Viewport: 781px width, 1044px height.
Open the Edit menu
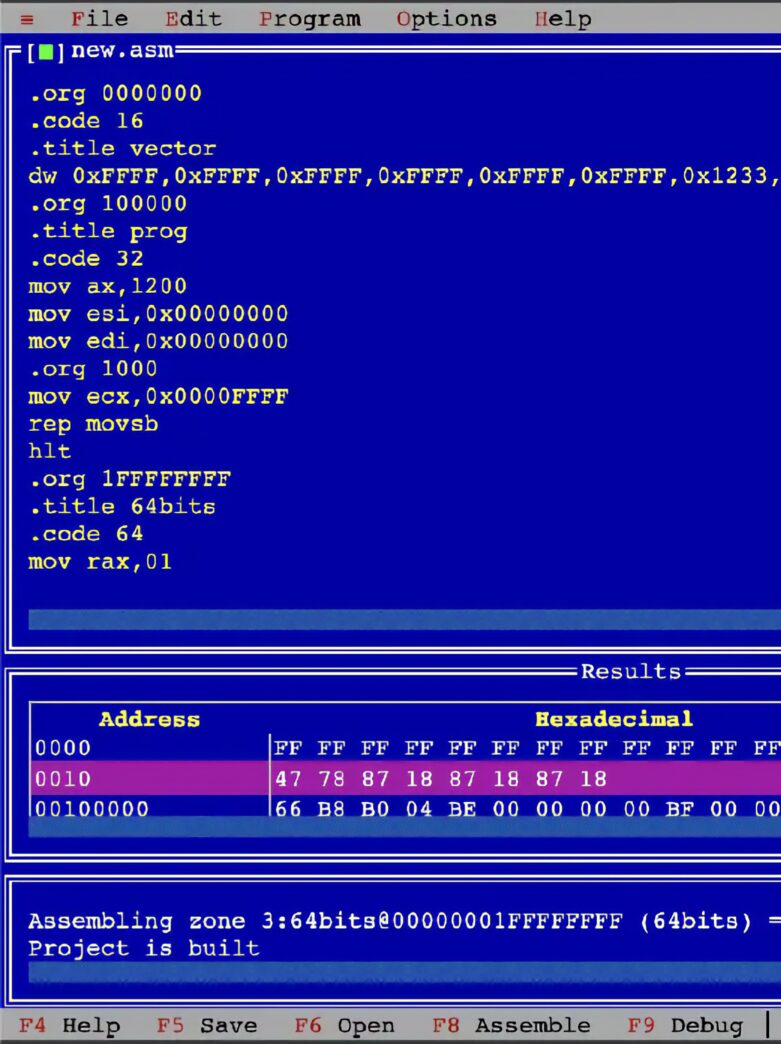[x=193, y=19]
